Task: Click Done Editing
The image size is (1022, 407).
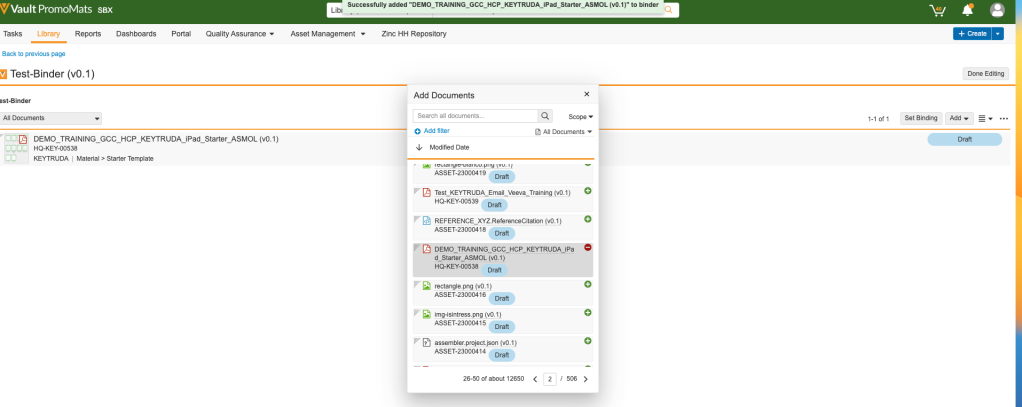Action: [x=986, y=74]
